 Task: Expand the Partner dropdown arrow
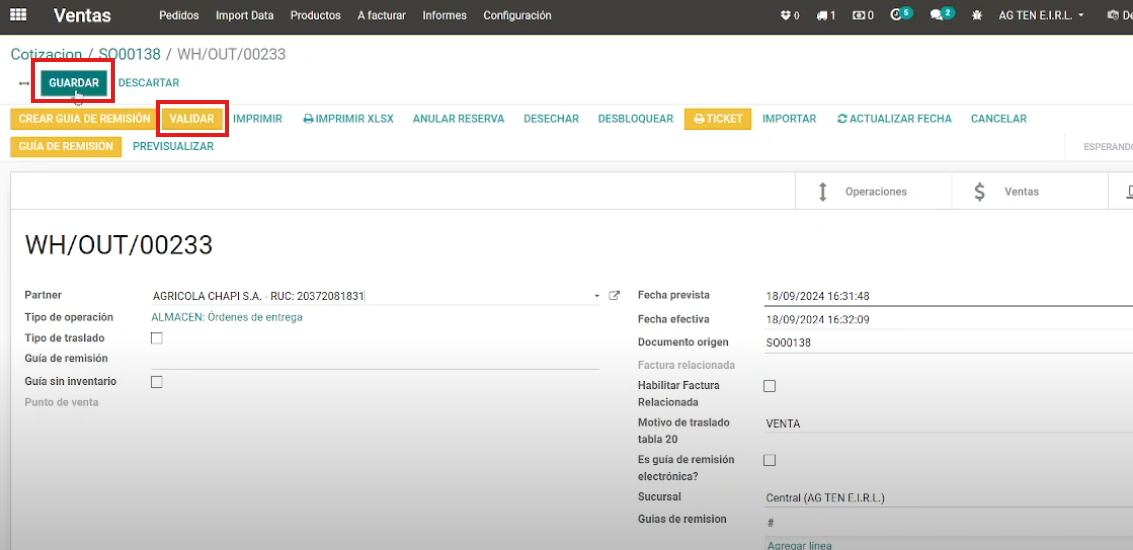(x=597, y=296)
